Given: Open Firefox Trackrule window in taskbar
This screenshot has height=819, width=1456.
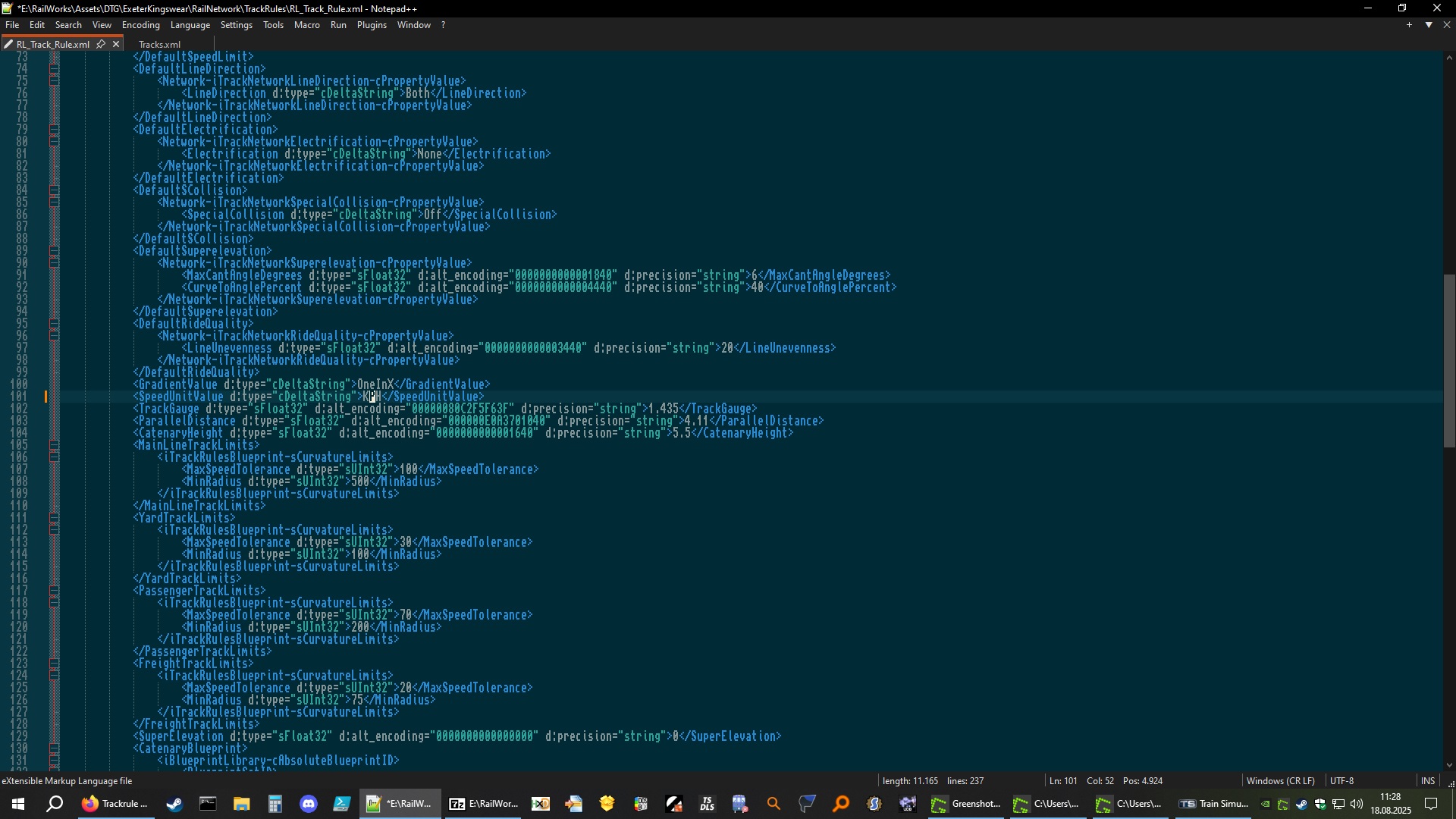Looking at the screenshot, I should (x=114, y=804).
